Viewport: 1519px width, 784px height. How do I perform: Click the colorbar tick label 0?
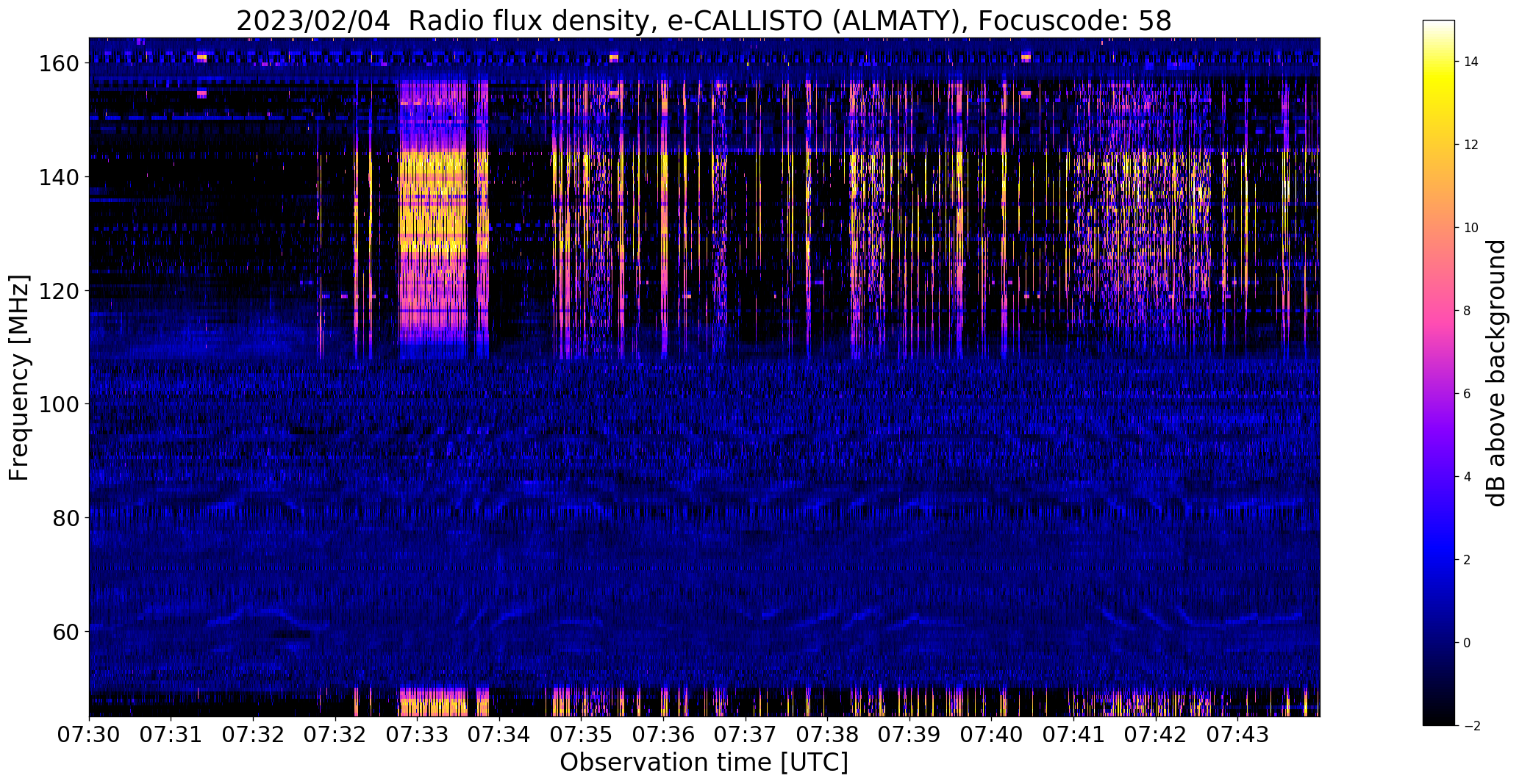click(x=1468, y=644)
